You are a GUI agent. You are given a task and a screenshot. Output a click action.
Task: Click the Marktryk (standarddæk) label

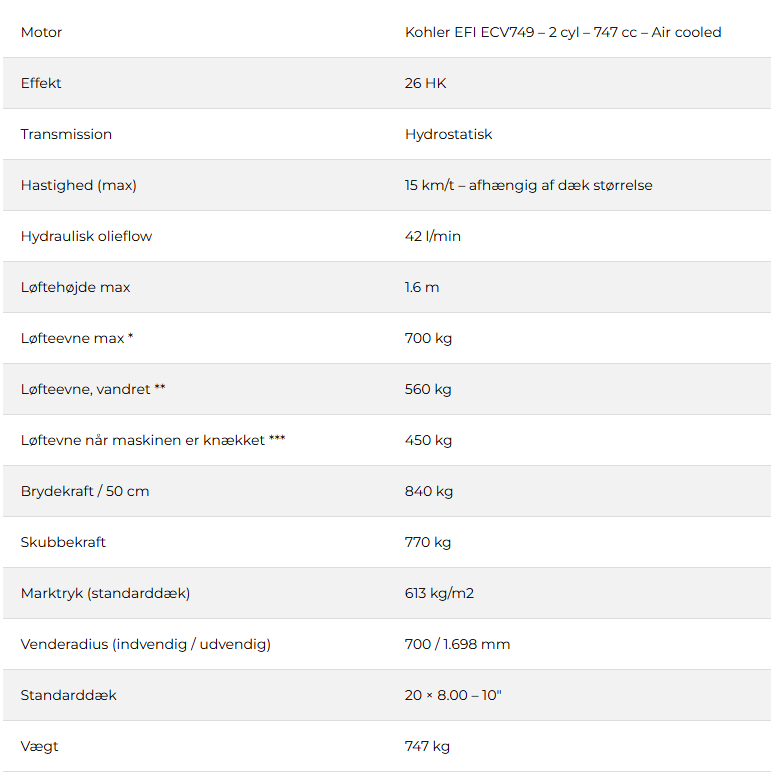coord(105,593)
